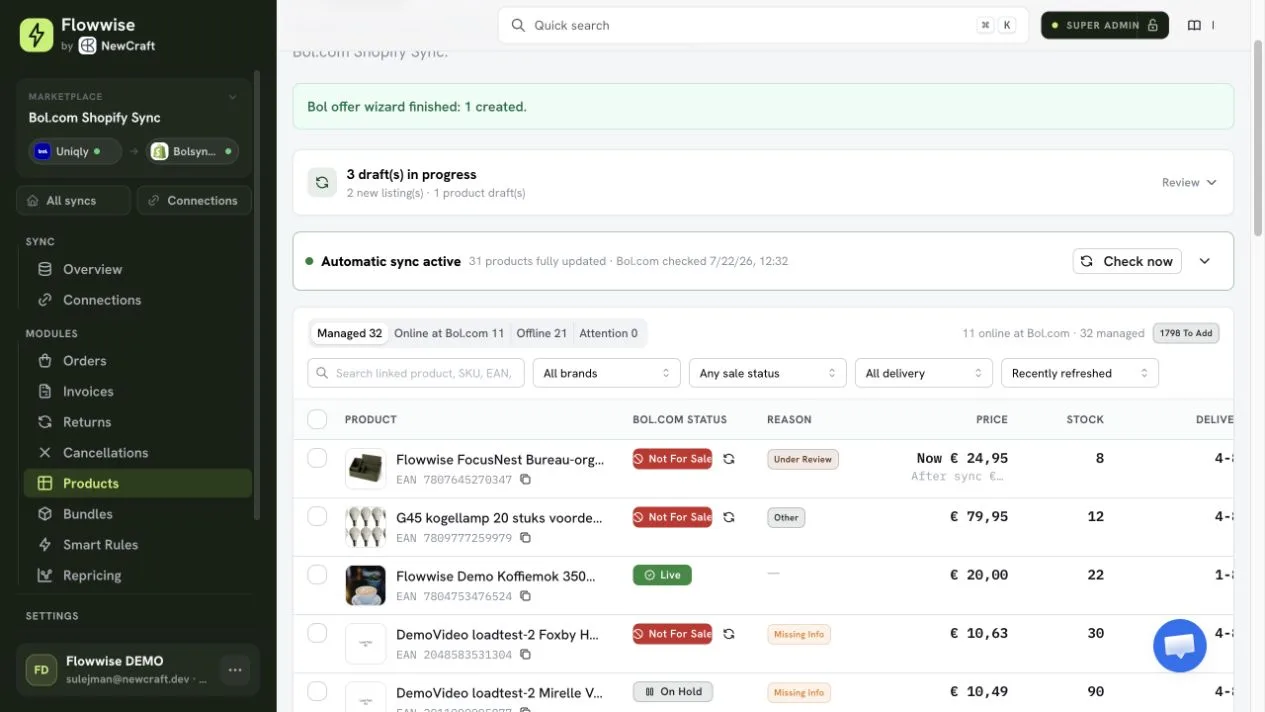
Task: Copy EAN 2048583531304 using the copy icon
Action: point(525,655)
